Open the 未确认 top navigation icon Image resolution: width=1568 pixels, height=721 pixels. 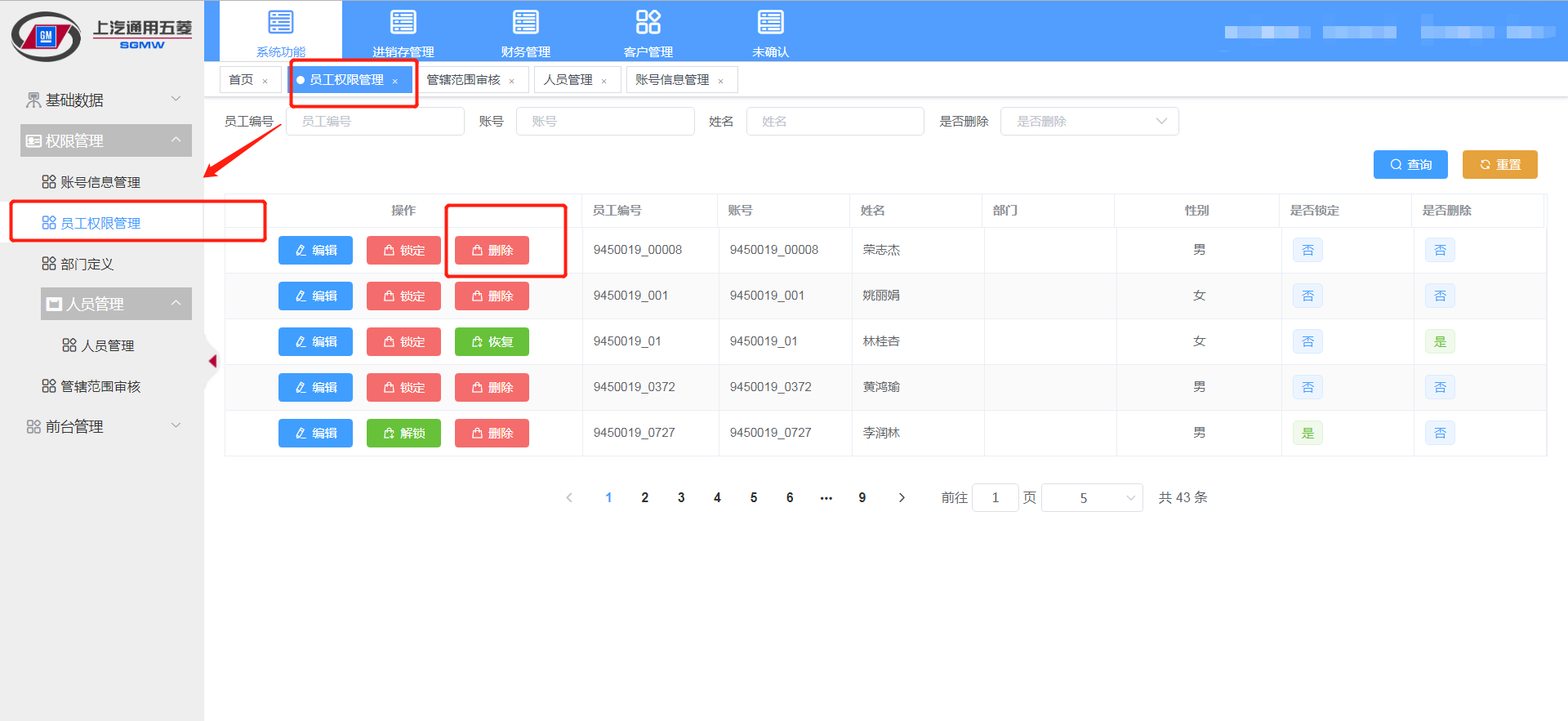pos(770,22)
